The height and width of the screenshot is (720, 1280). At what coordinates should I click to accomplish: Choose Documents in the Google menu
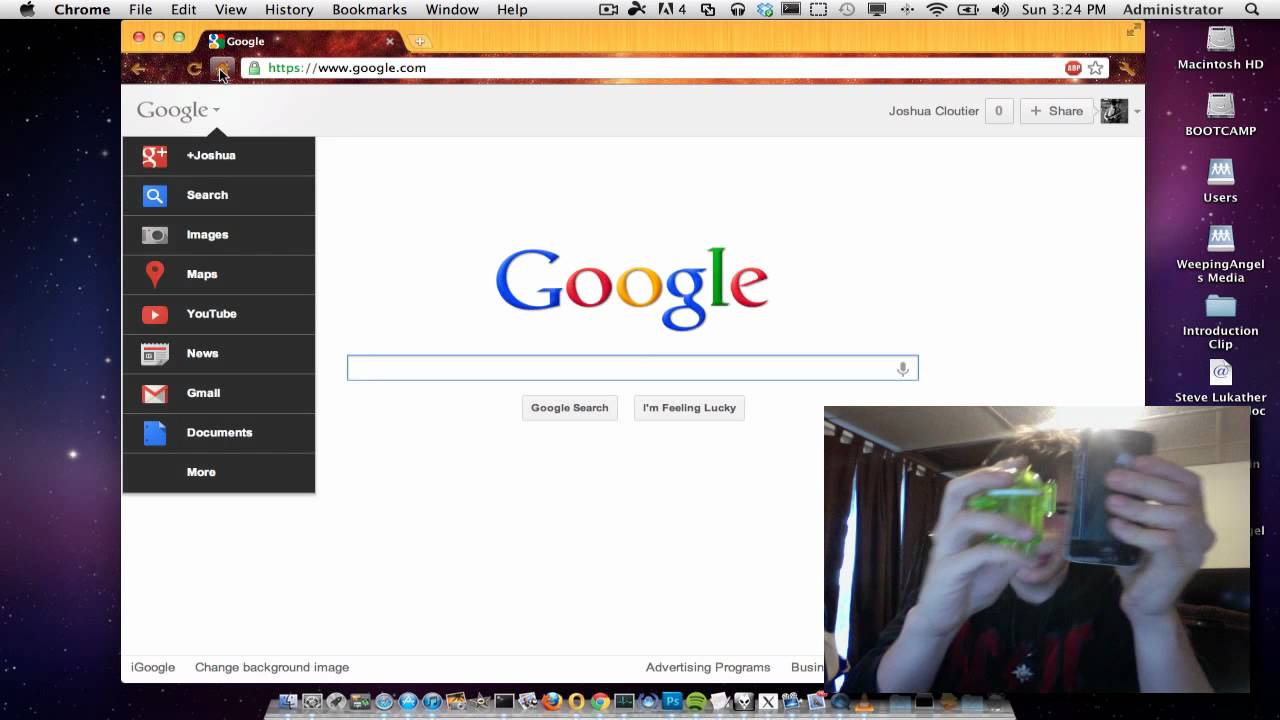click(x=218, y=433)
